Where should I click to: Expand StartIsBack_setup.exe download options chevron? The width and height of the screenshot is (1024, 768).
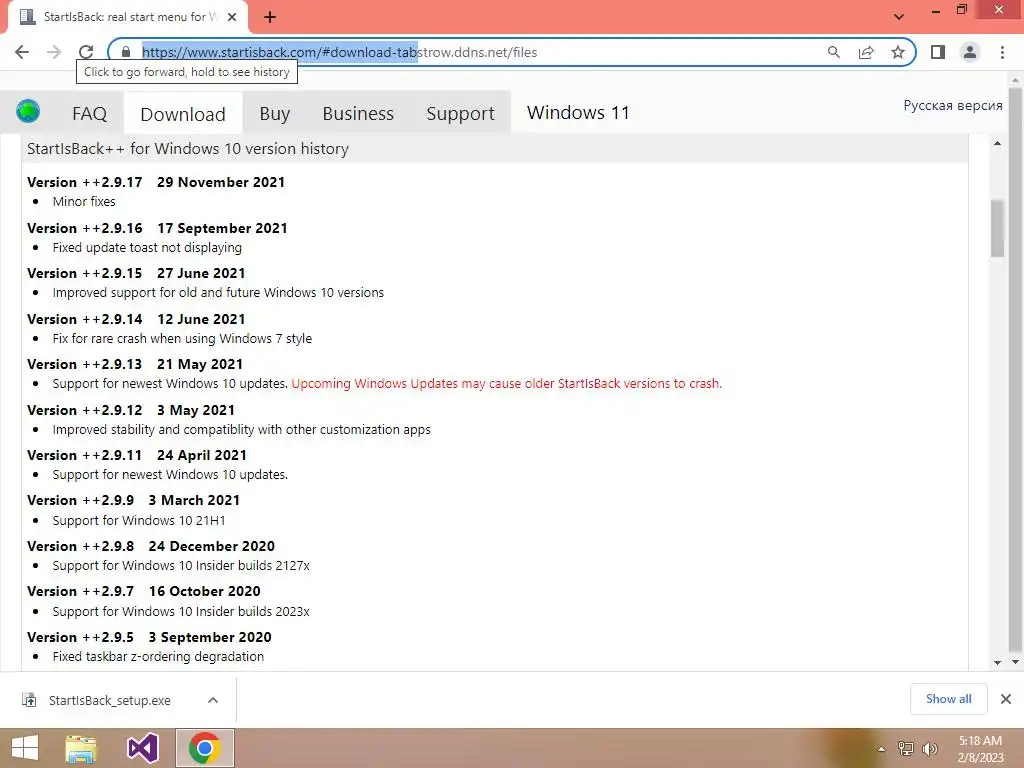(x=213, y=700)
